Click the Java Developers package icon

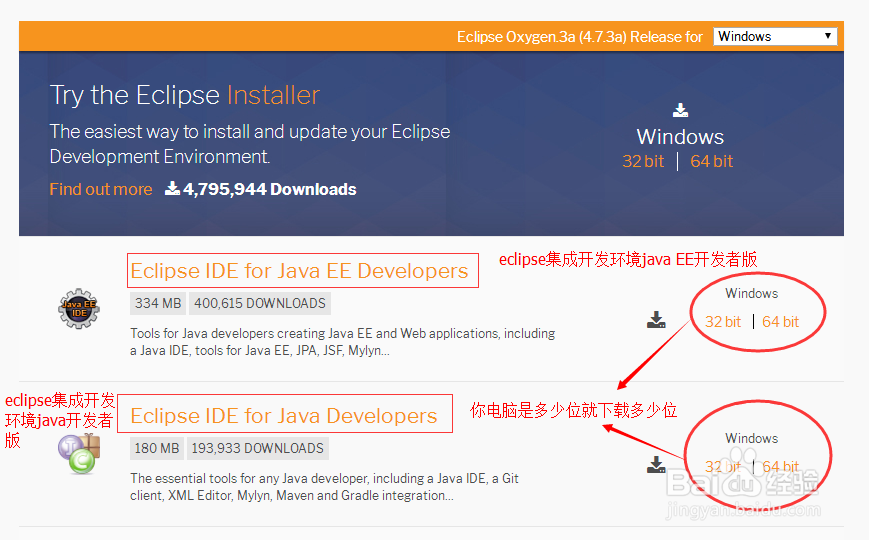(x=79, y=454)
